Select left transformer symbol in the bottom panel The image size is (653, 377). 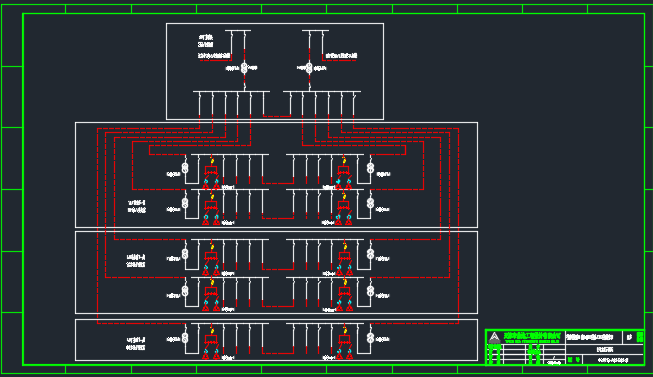185,338
